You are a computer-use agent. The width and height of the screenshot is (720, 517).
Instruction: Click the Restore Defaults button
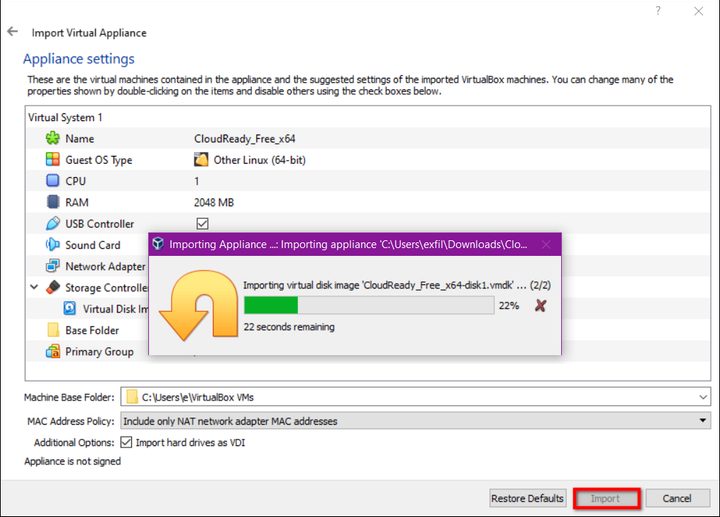pos(528,498)
